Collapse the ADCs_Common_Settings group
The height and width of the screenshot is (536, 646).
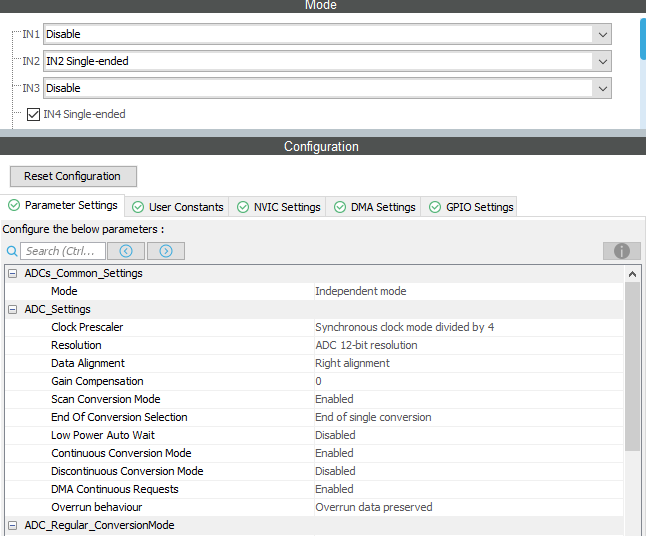click(13, 274)
